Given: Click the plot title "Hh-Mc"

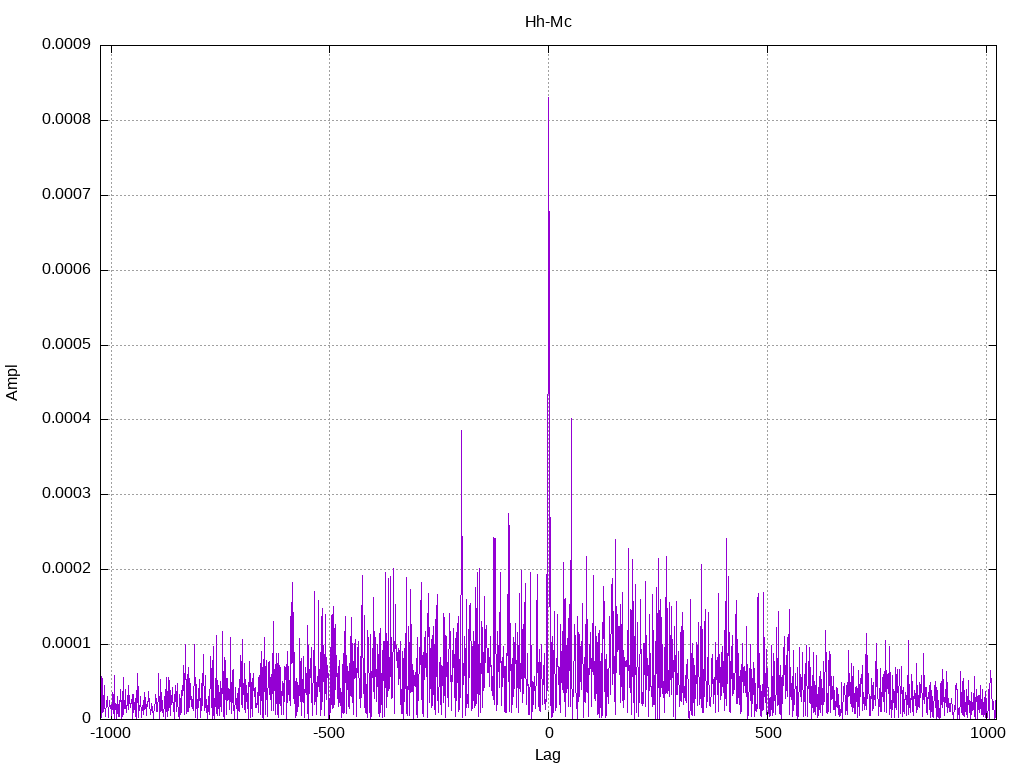Looking at the screenshot, I should tap(548, 22).
